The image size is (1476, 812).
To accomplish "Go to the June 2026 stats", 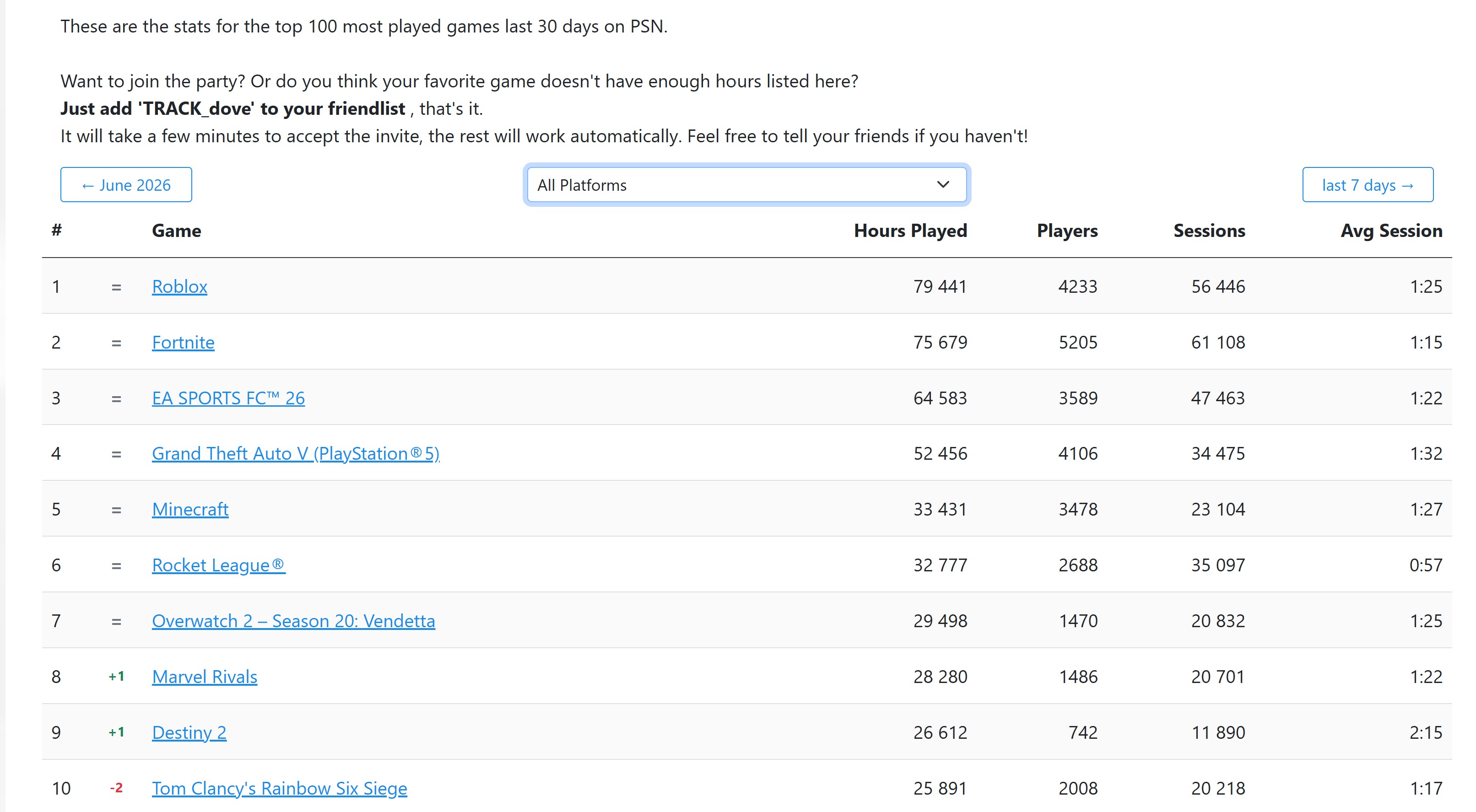I will pos(126,184).
